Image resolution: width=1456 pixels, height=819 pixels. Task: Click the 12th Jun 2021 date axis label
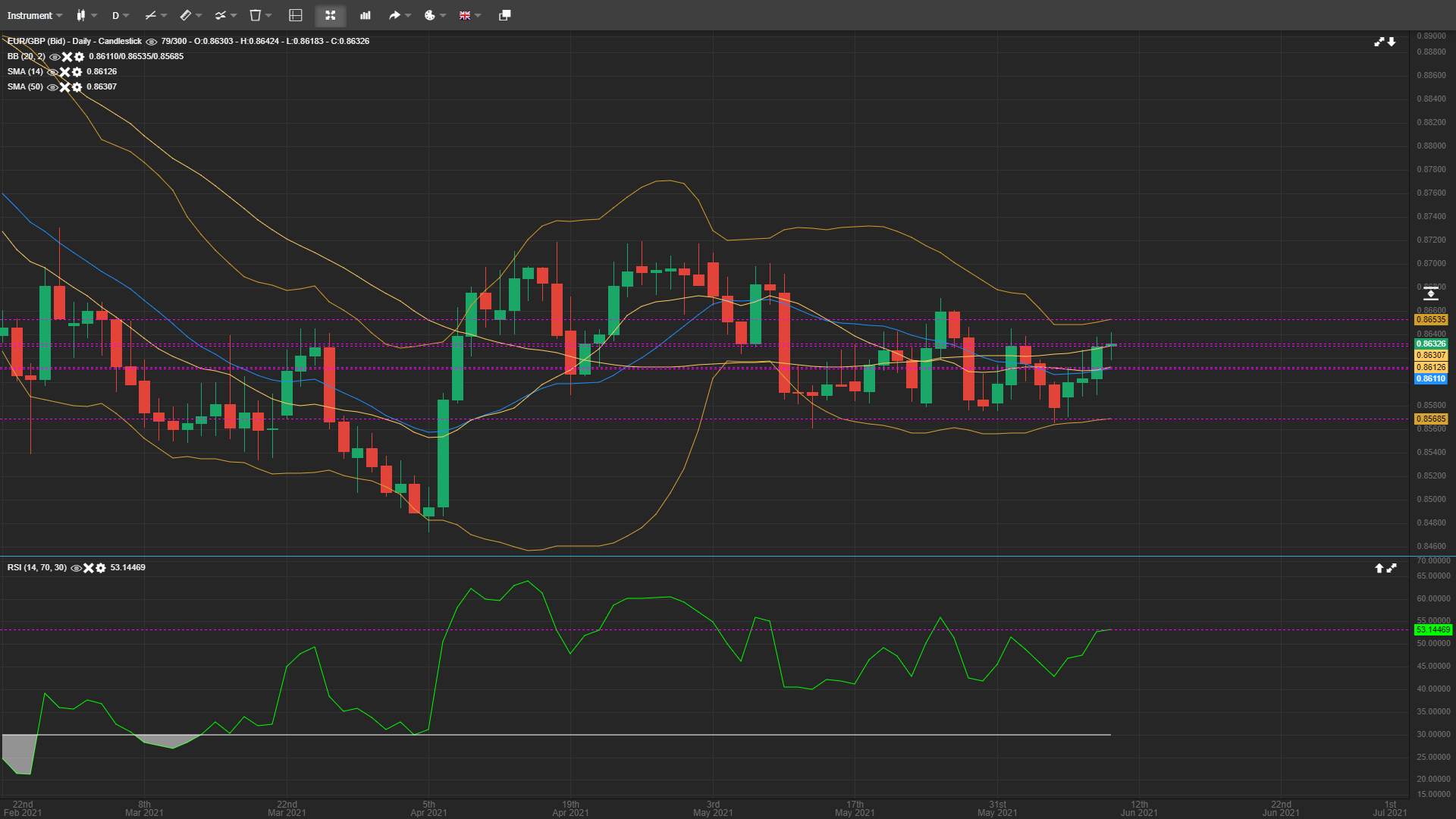pyautogui.click(x=1139, y=808)
